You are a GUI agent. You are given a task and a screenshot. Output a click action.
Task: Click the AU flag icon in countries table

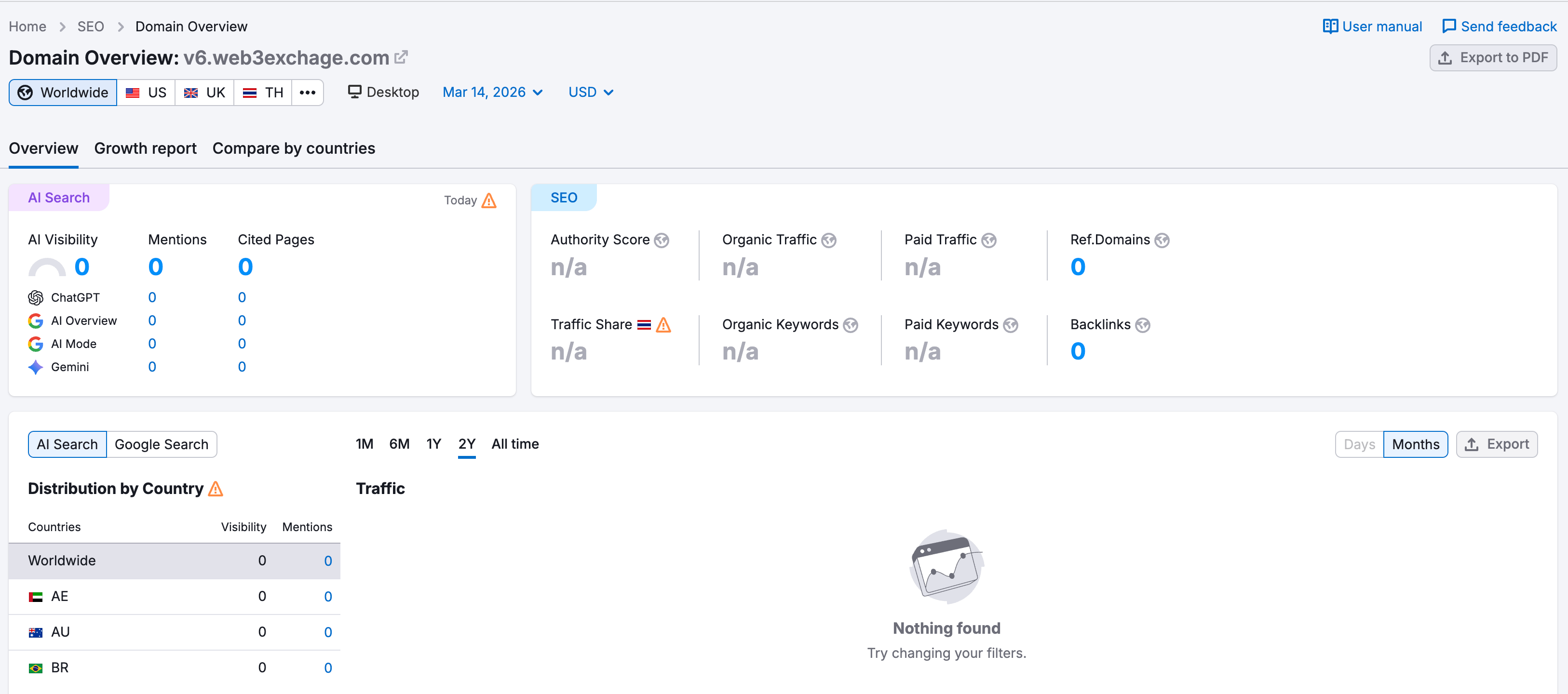tap(36, 632)
